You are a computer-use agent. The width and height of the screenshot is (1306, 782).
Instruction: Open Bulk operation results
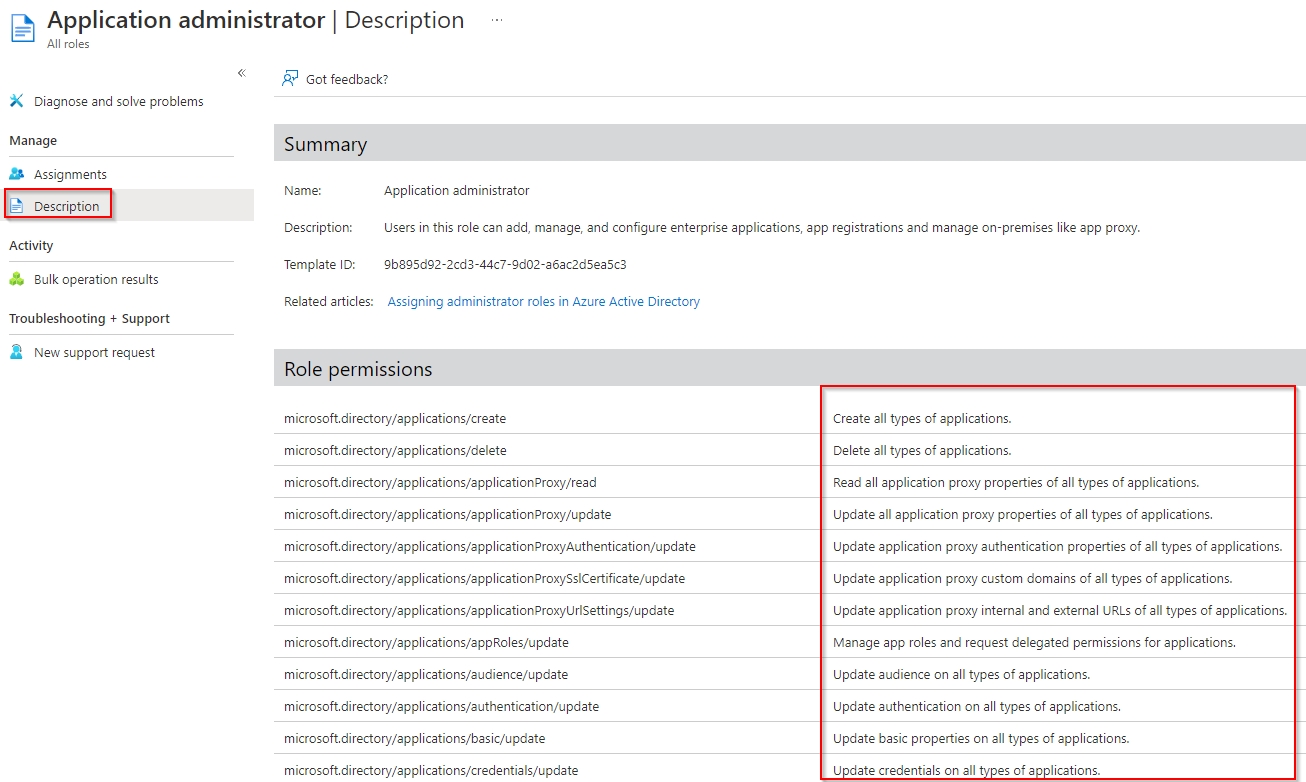coord(96,279)
